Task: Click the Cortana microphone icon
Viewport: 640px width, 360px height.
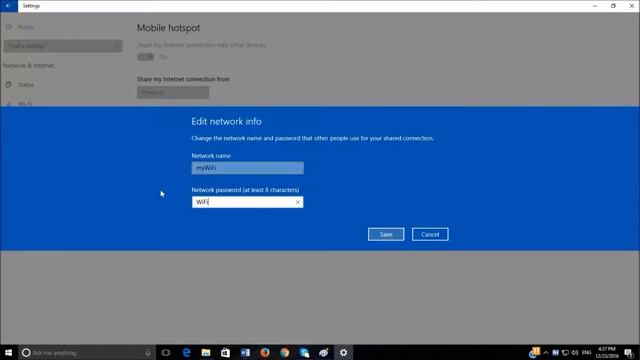Action: tap(148, 353)
